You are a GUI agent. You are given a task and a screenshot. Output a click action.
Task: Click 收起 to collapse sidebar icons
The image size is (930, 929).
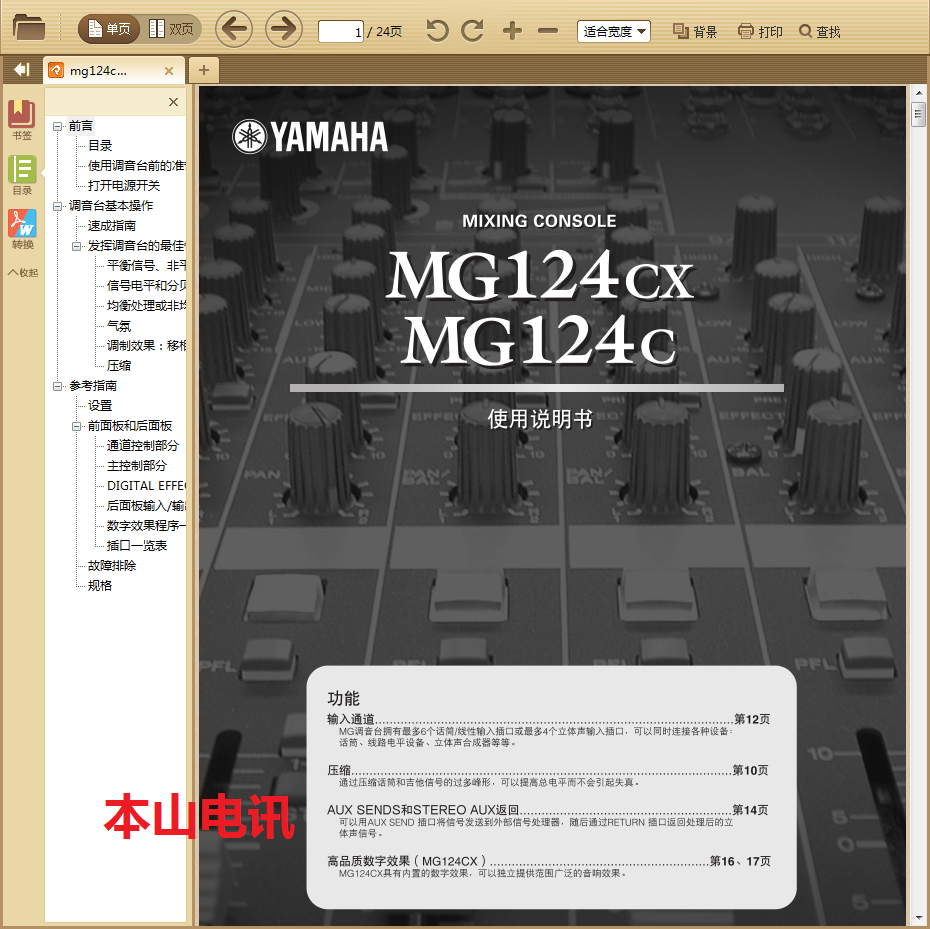(23, 272)
